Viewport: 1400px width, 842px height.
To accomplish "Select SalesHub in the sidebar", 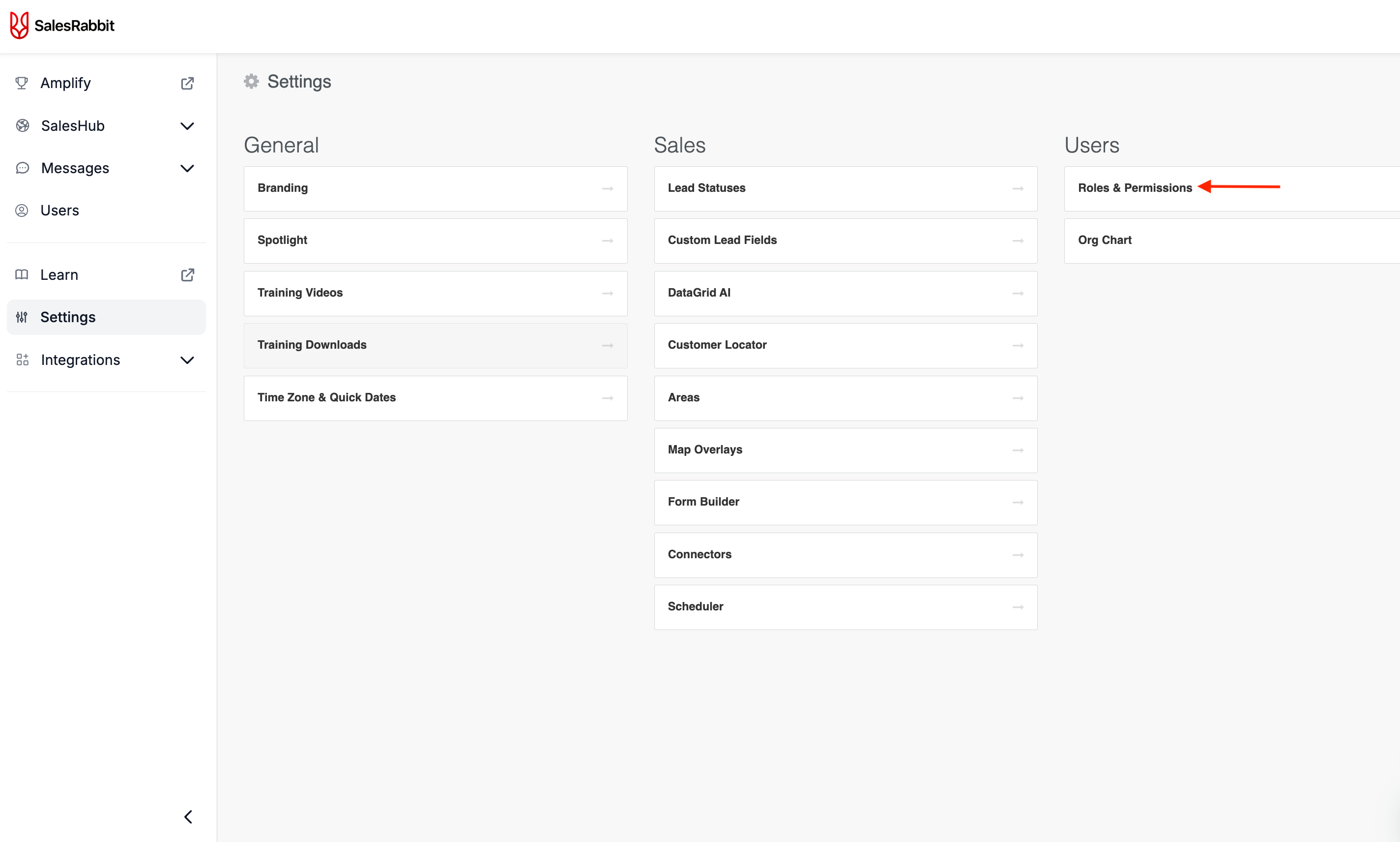I will click(x=106, y=126).
